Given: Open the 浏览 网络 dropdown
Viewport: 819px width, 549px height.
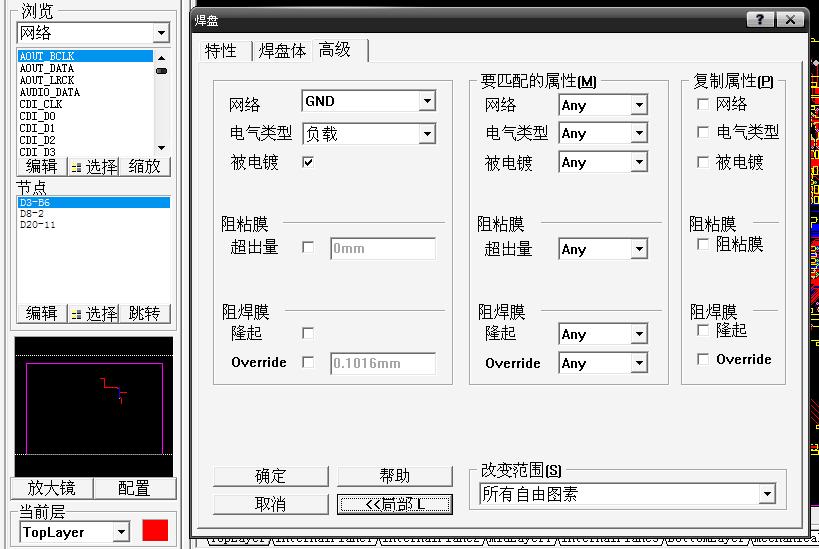Looking at the screenshot, I should [161, 33].
